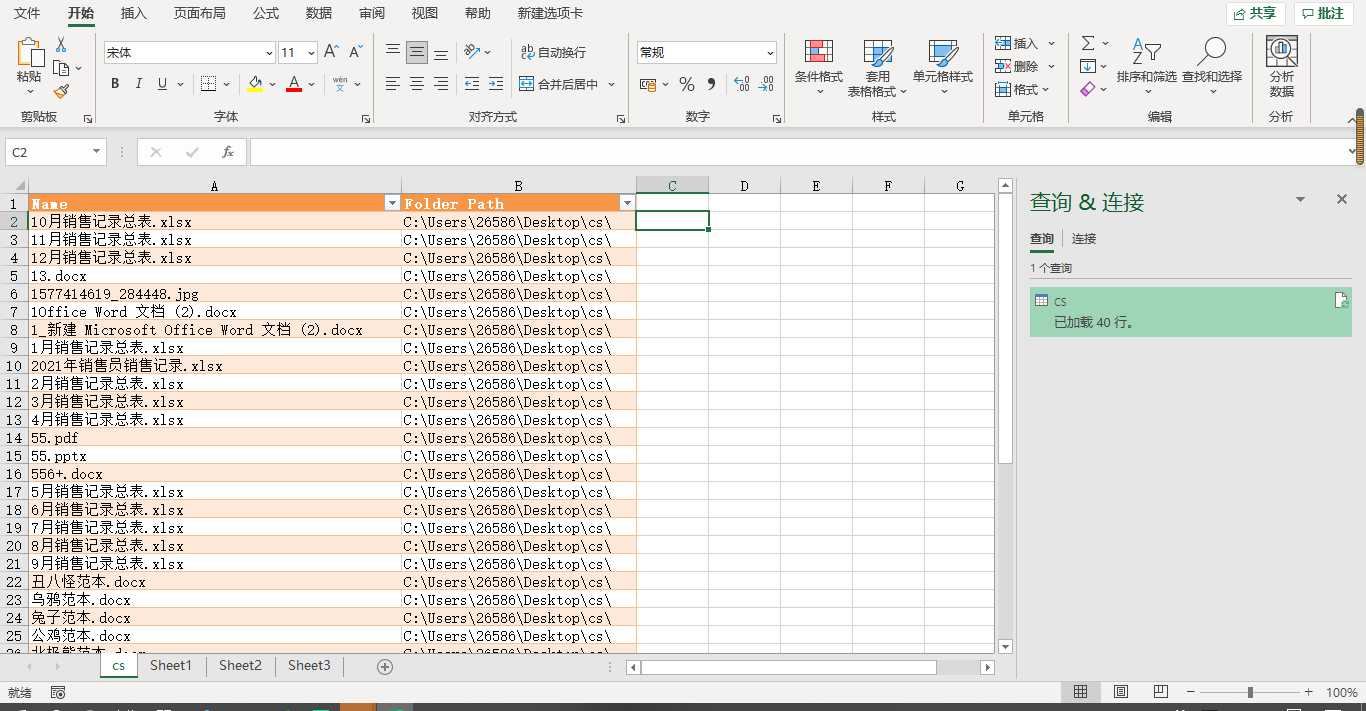Click in the formula bar input
This screenshot has width=1366, height=711.
pyautogui.click(x=798, y=152)
